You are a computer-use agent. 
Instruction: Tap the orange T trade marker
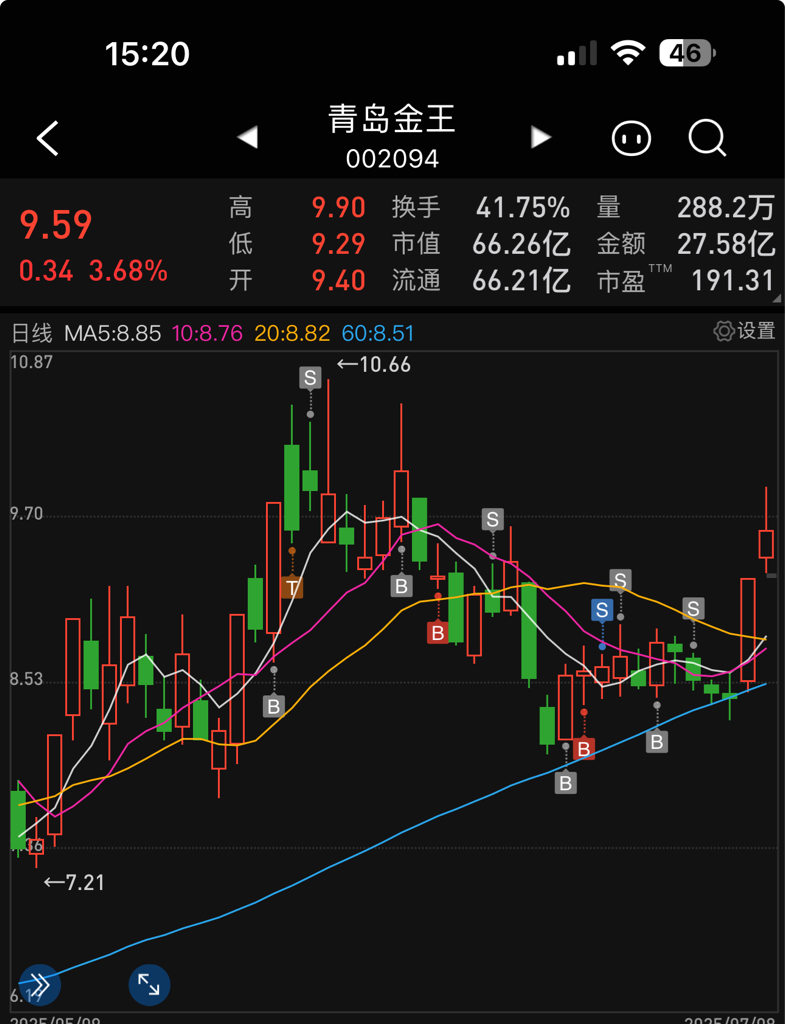292,587
